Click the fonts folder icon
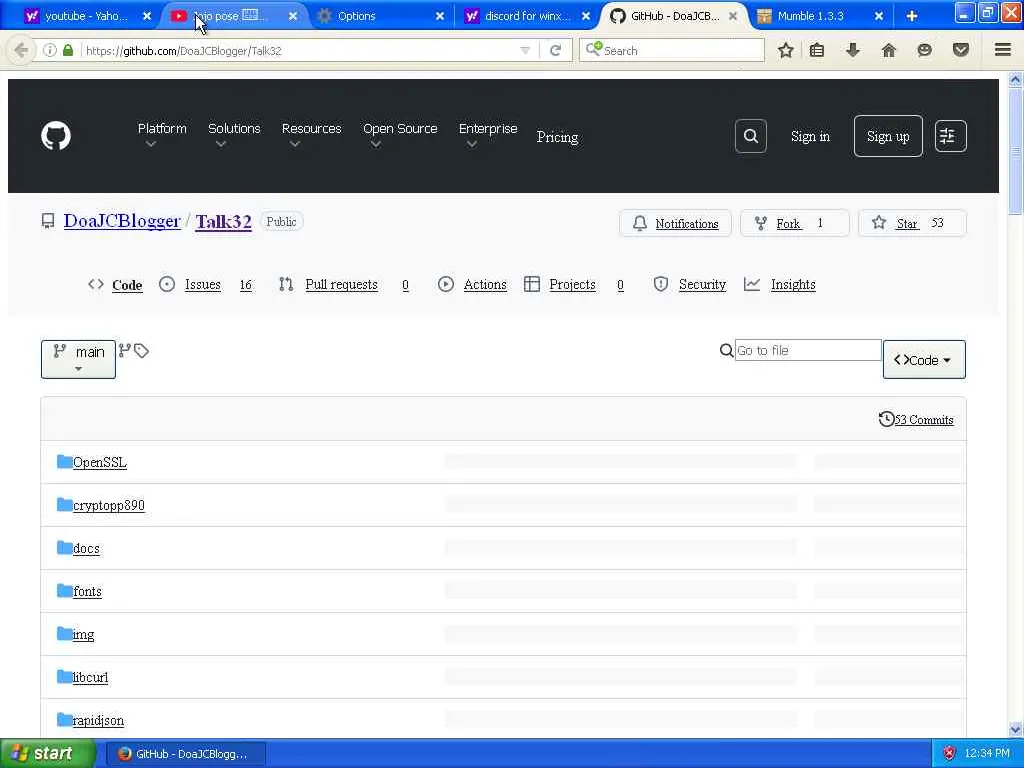 64,591
